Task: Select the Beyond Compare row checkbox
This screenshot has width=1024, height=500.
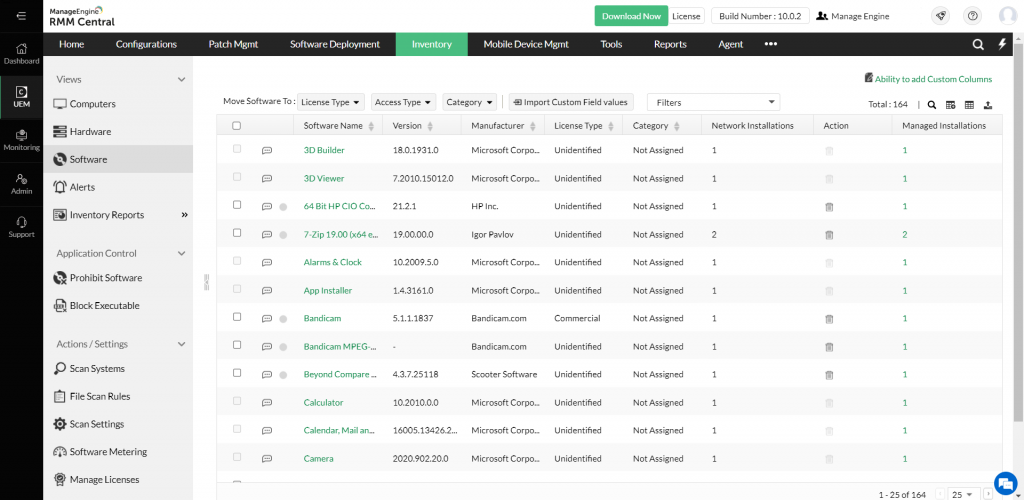Action: tap(237, 373)
